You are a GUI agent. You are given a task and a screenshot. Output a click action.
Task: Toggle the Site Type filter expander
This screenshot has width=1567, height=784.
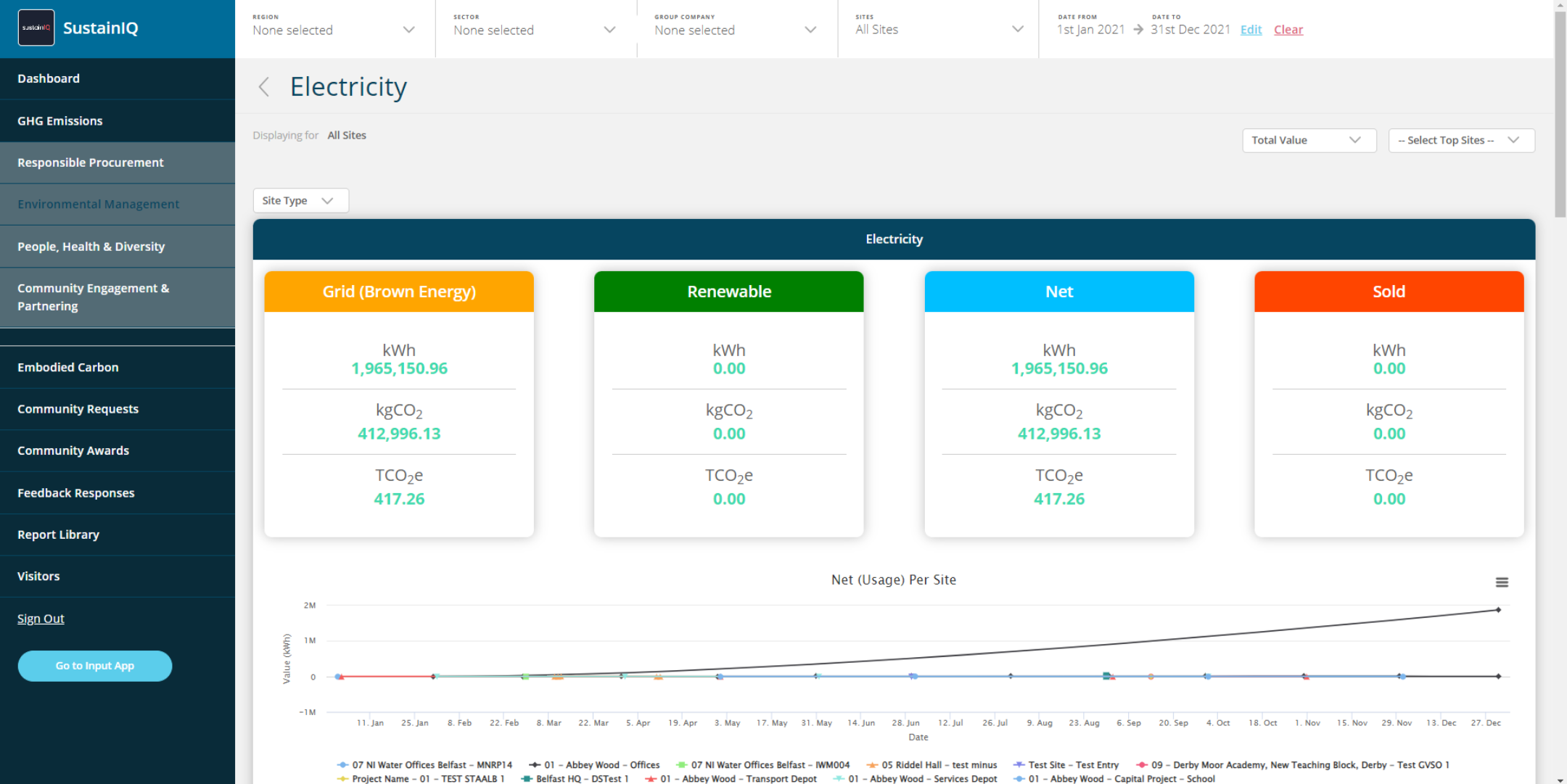point(300,200)
